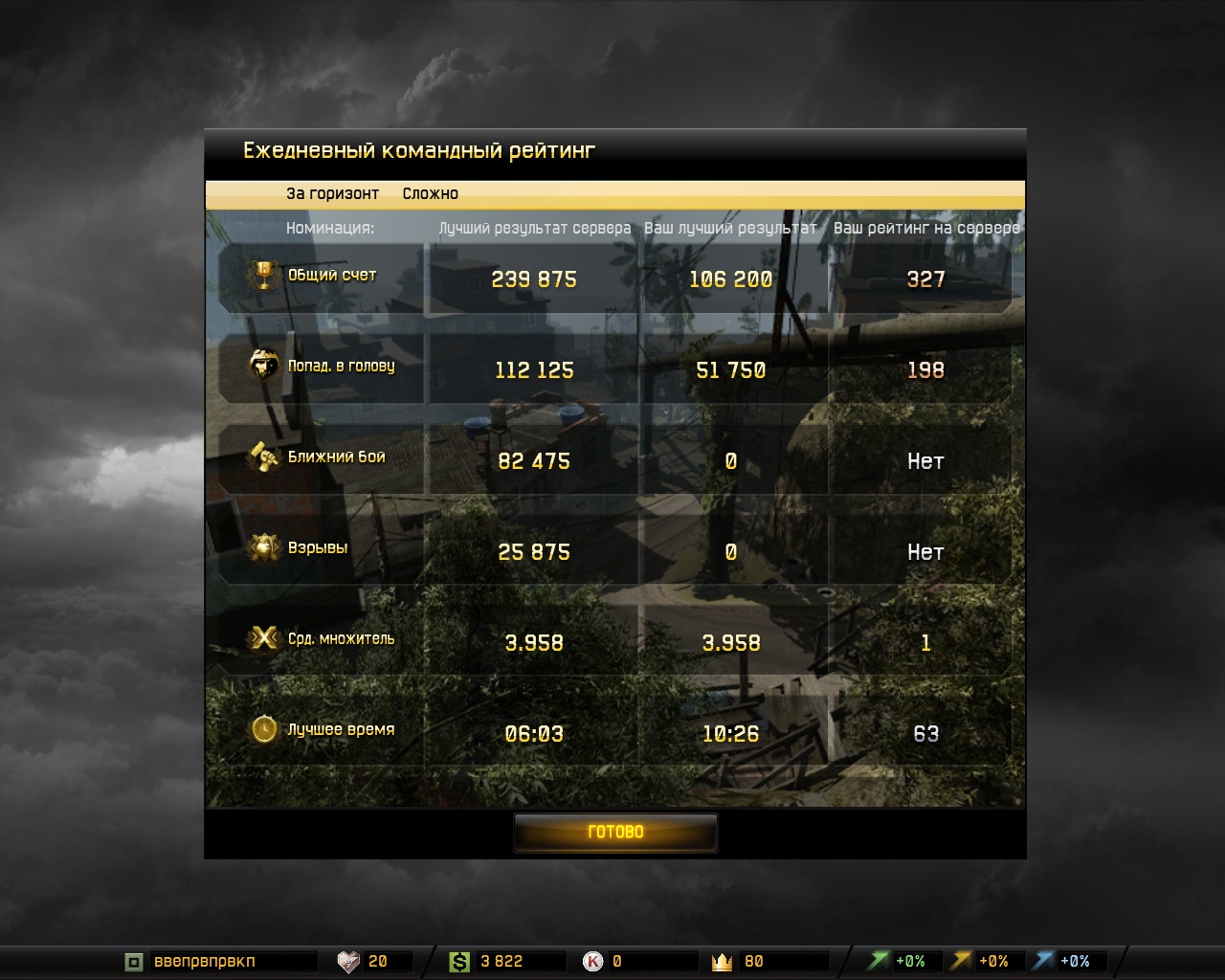Click the Номинация: column header

tap(330, 228)
